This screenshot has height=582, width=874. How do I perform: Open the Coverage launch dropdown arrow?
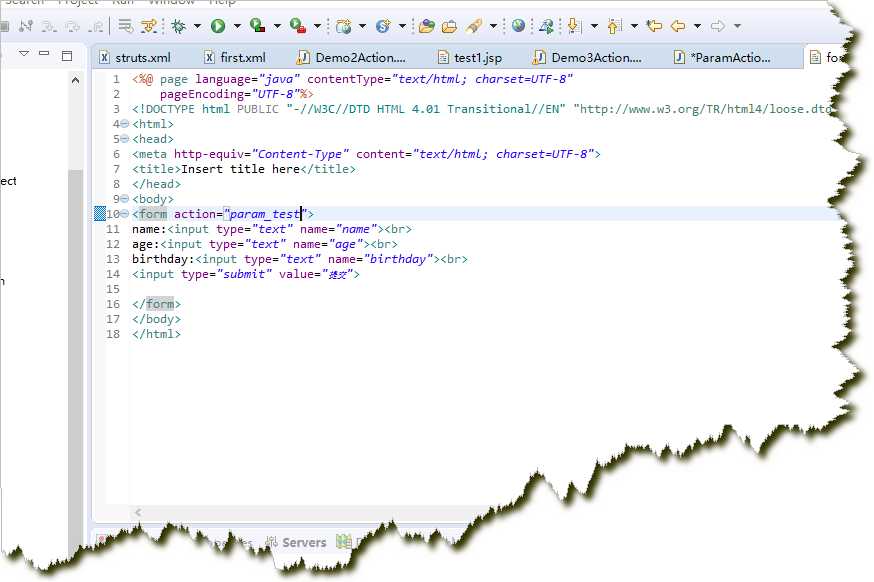[277, 26]
